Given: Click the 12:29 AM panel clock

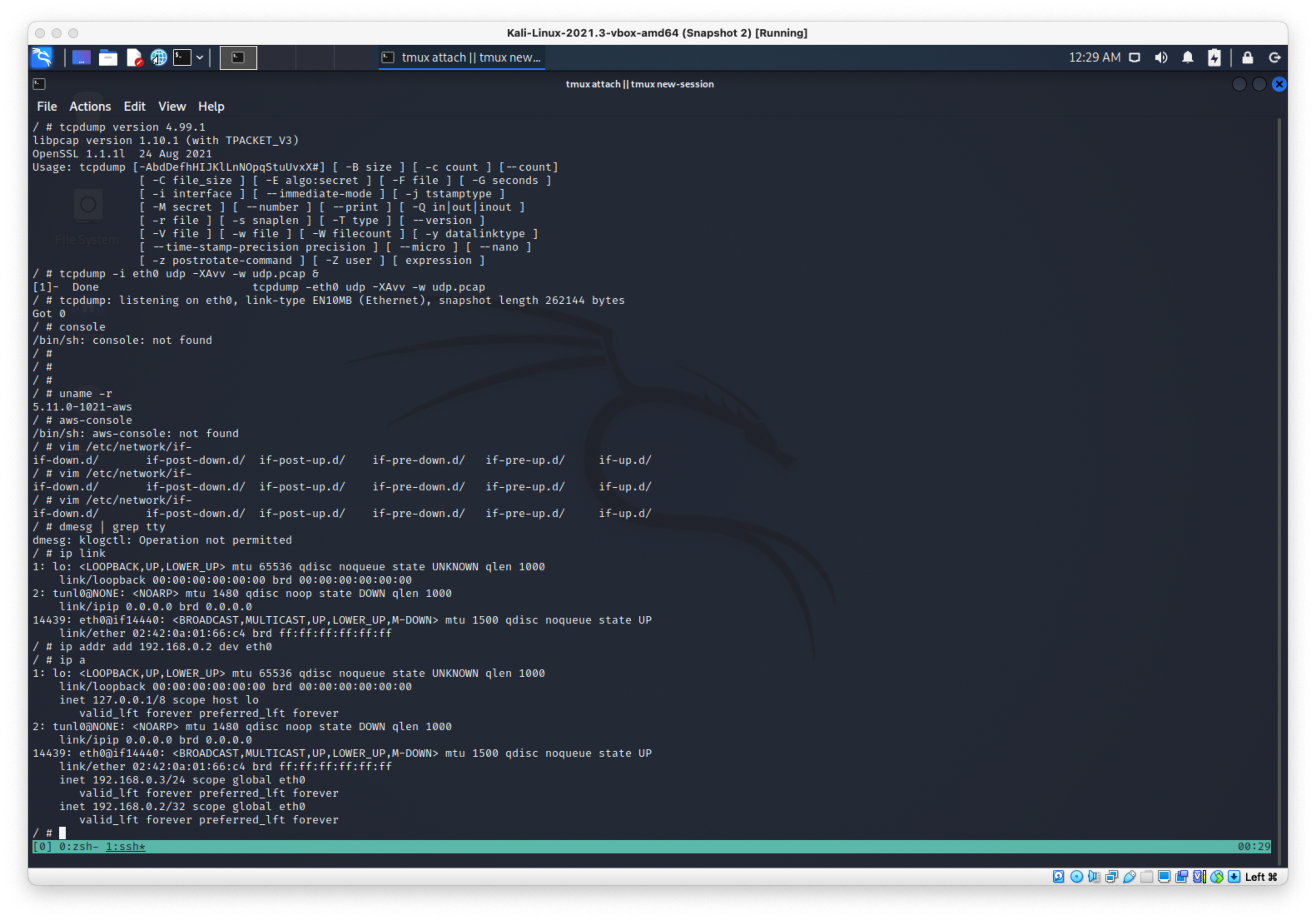Looking at the screenshot, I should tap(1094, 57).
